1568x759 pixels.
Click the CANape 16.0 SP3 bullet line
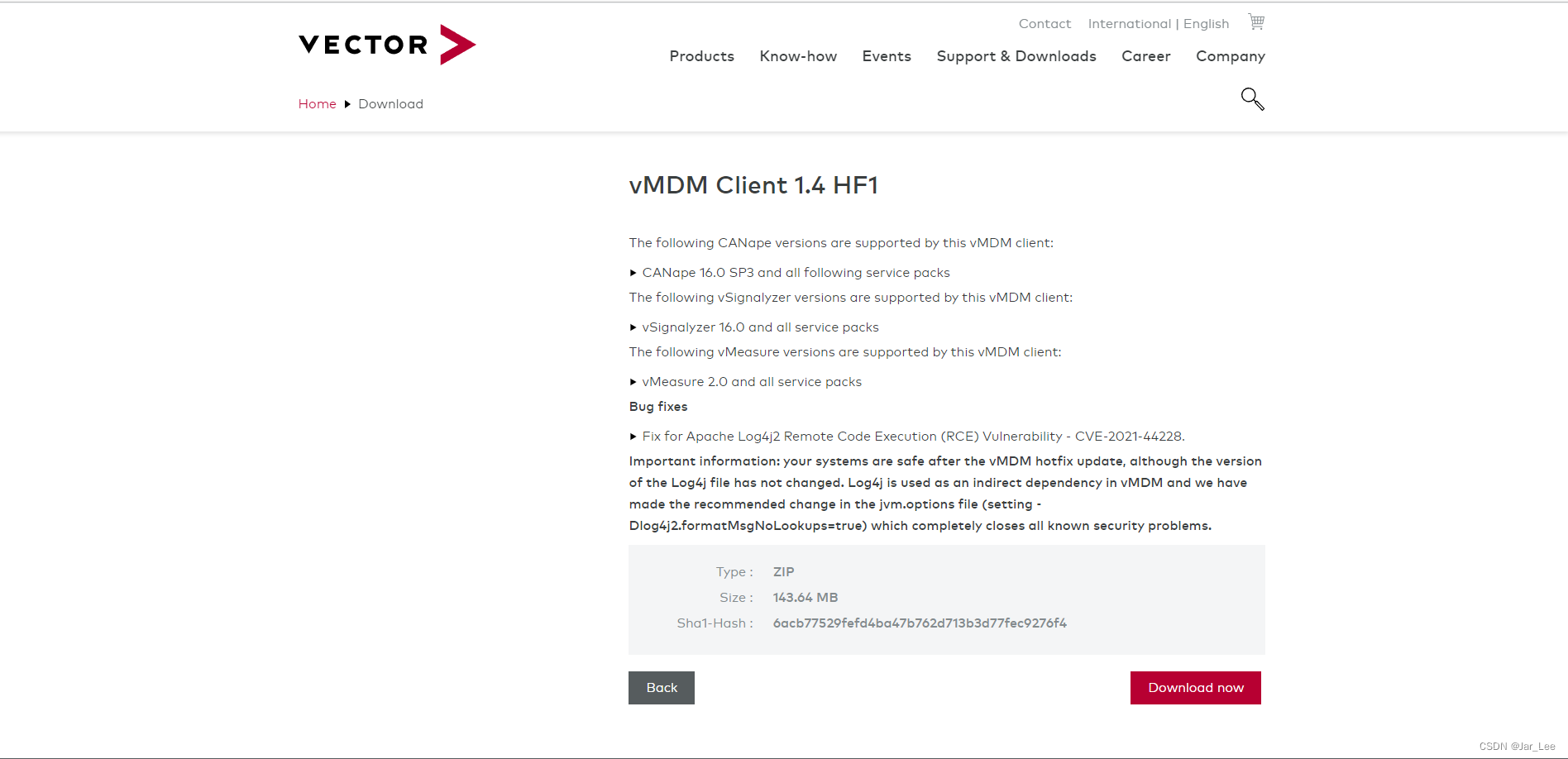click(796, 273)
